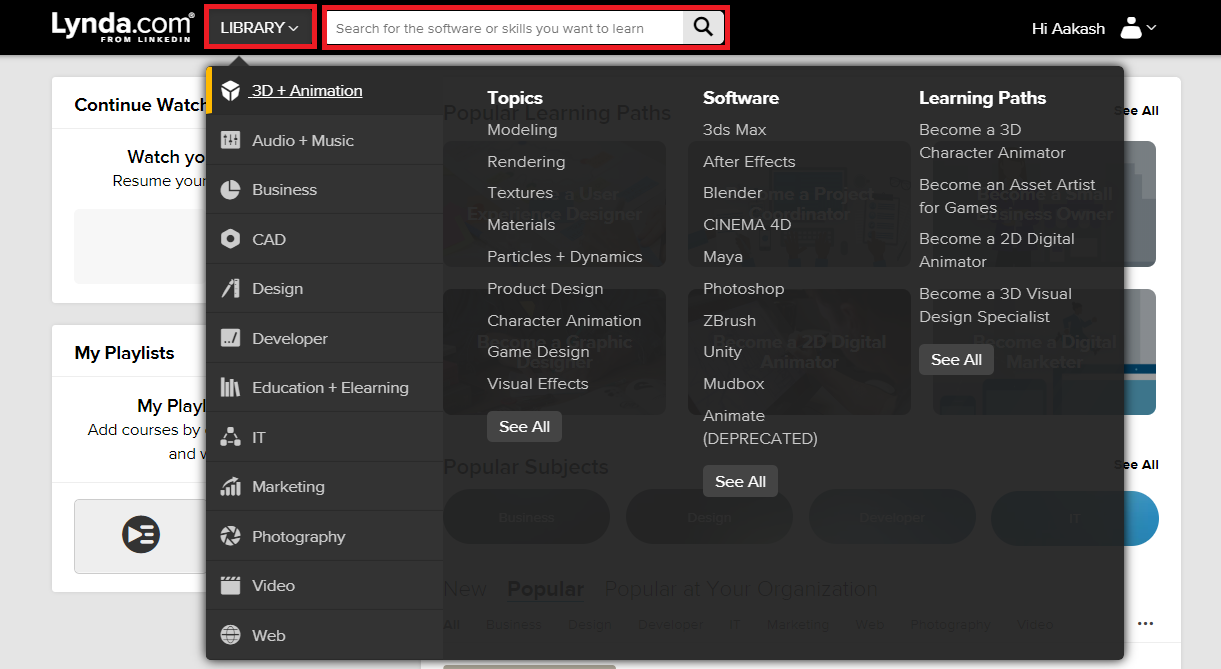The height and width of the screenshot is (669, 1221).
Task: Click the Business pie chart icon
Action: (x=231, y=190)
